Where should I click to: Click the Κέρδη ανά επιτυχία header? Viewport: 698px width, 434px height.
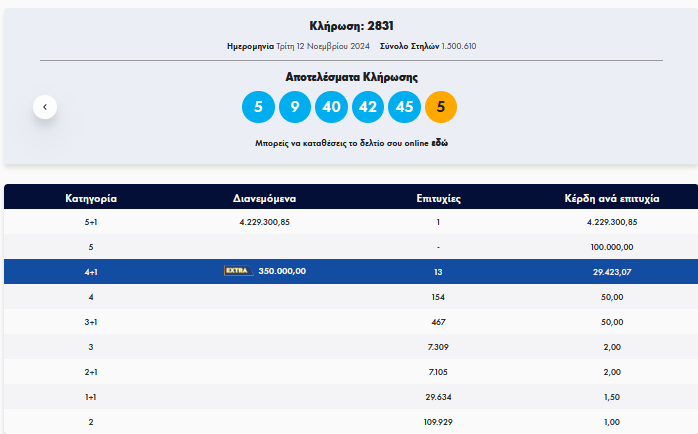tap(612, 198)
